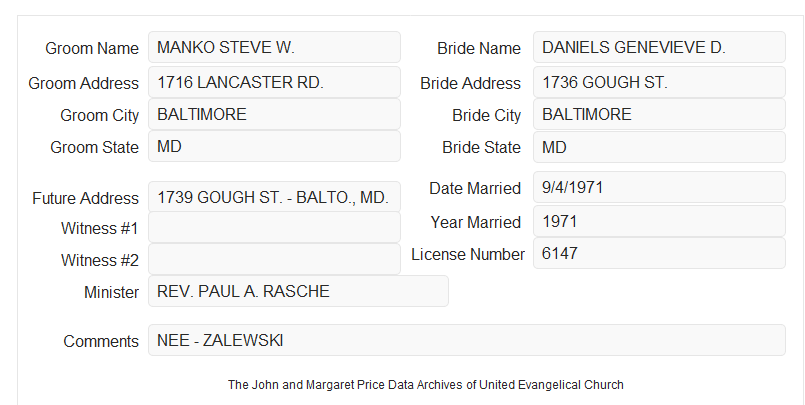Viewport: 805px width, 405px height.
Task: Click the Price Data Archives footer text
Action: (426, 384)
